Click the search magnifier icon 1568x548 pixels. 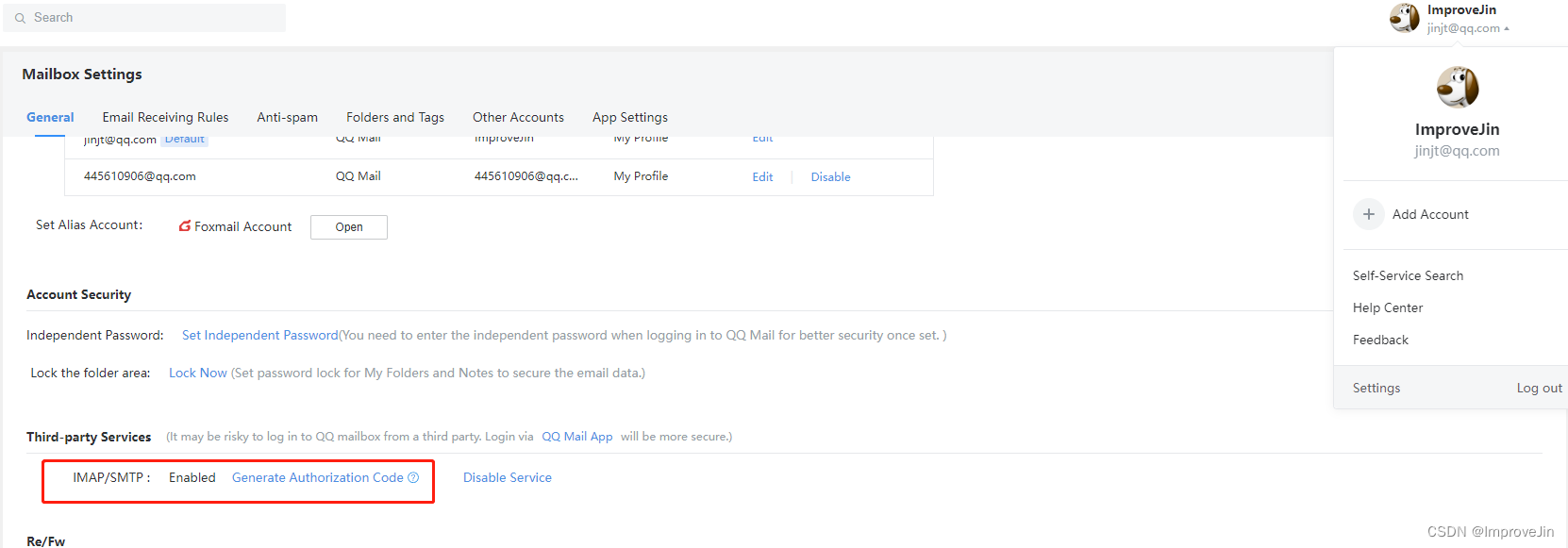click(x=20, y=18)
